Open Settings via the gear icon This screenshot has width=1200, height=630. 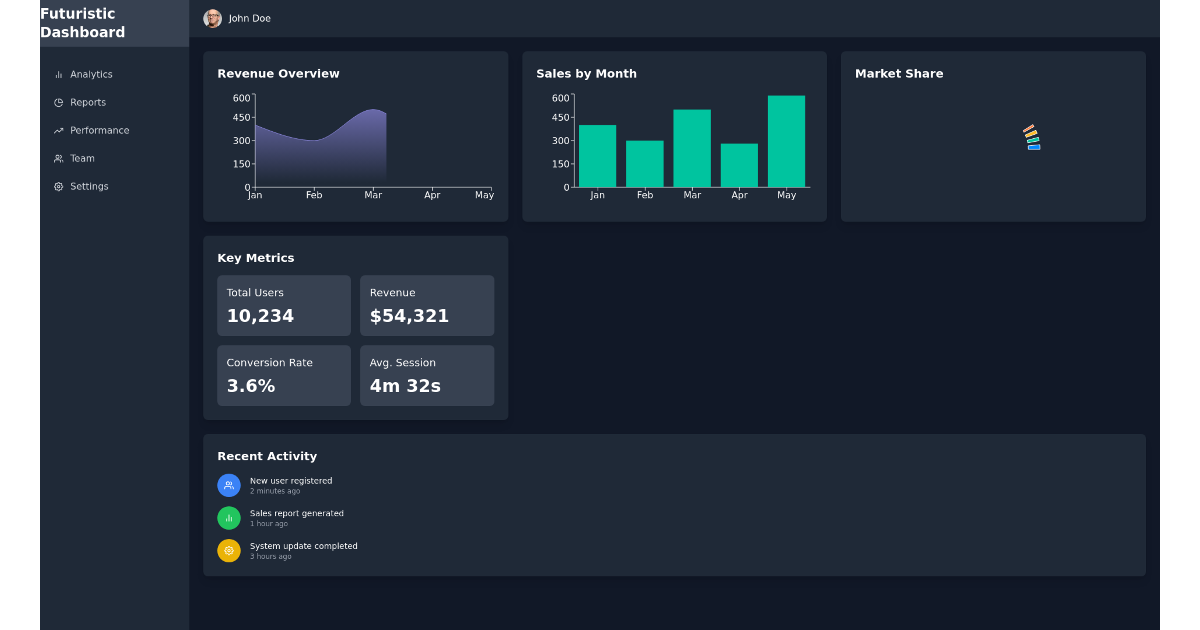59,186
